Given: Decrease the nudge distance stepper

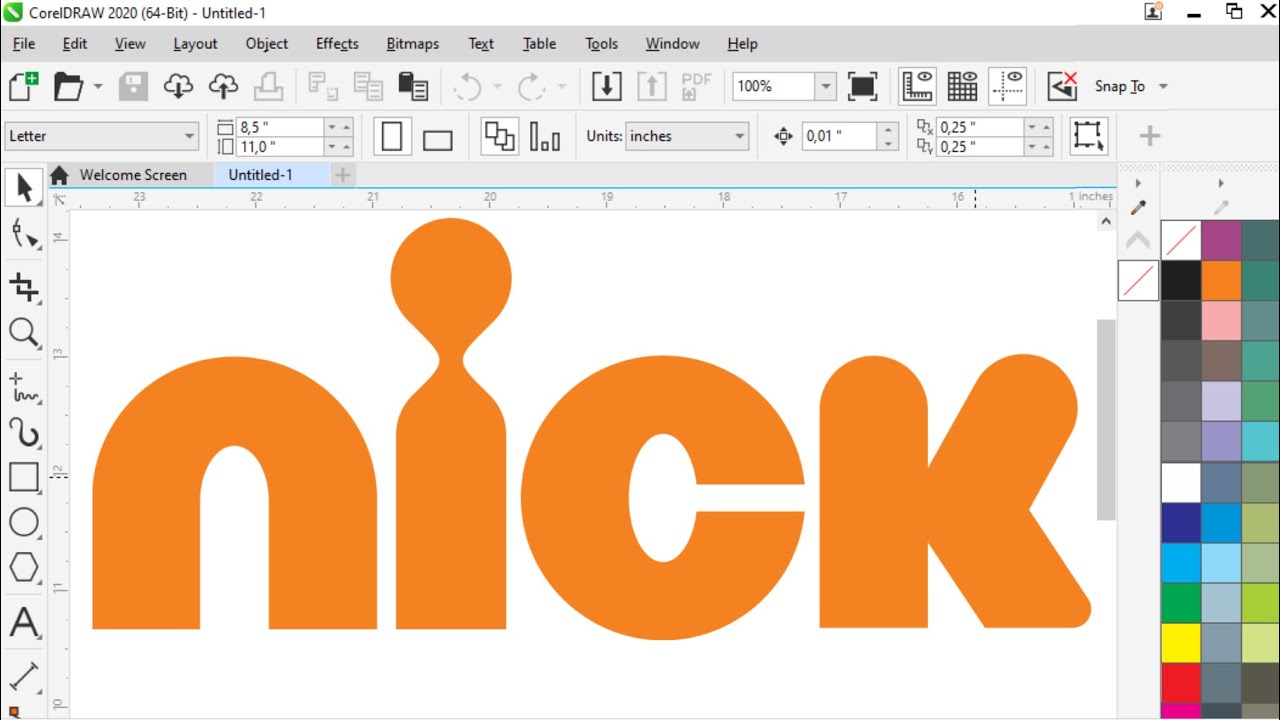Looking at the screenshot, I should pos(888,144).
